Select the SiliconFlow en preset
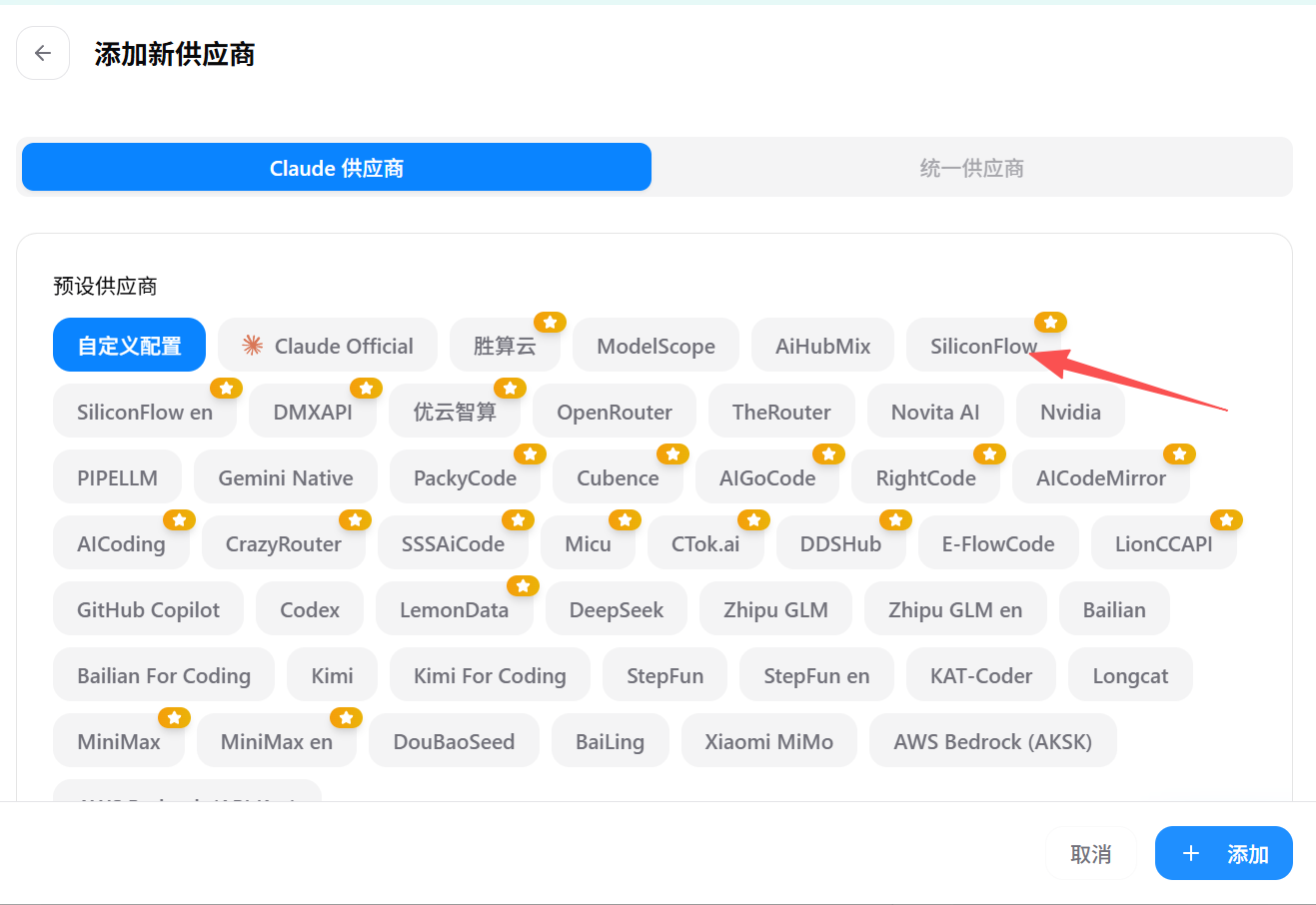Screen dimensions: 1316x905 [x=145, y=412]
